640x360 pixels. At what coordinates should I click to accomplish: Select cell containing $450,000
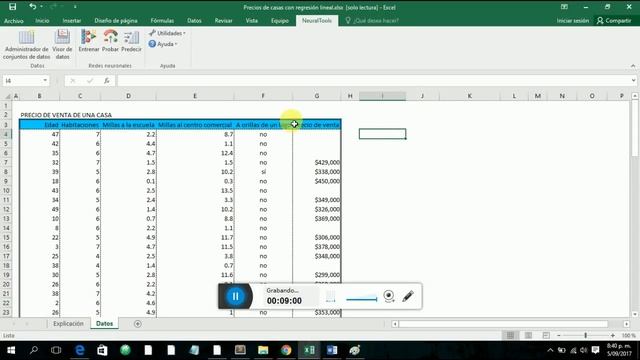tap(317, 181)
